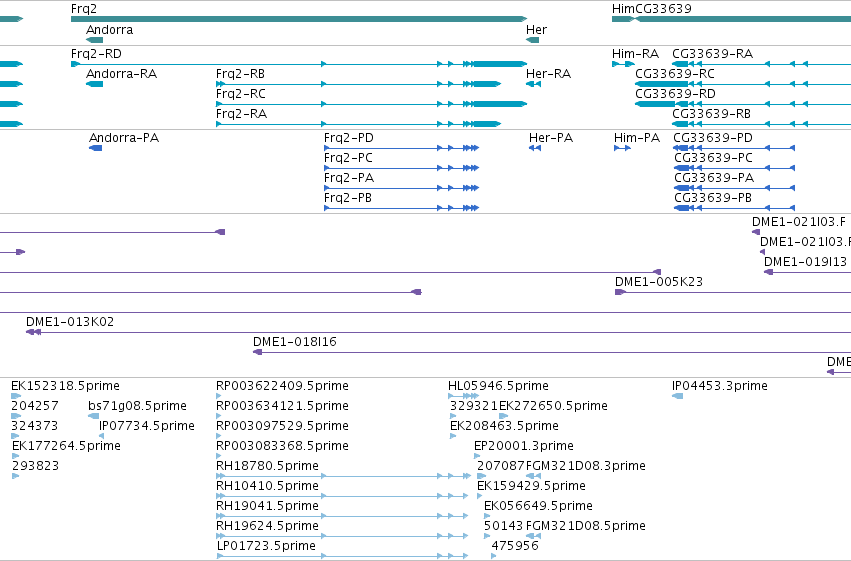Click the RP003622409.5prime EST label
The image size is (851, 561).
click(x=282, y=386)
